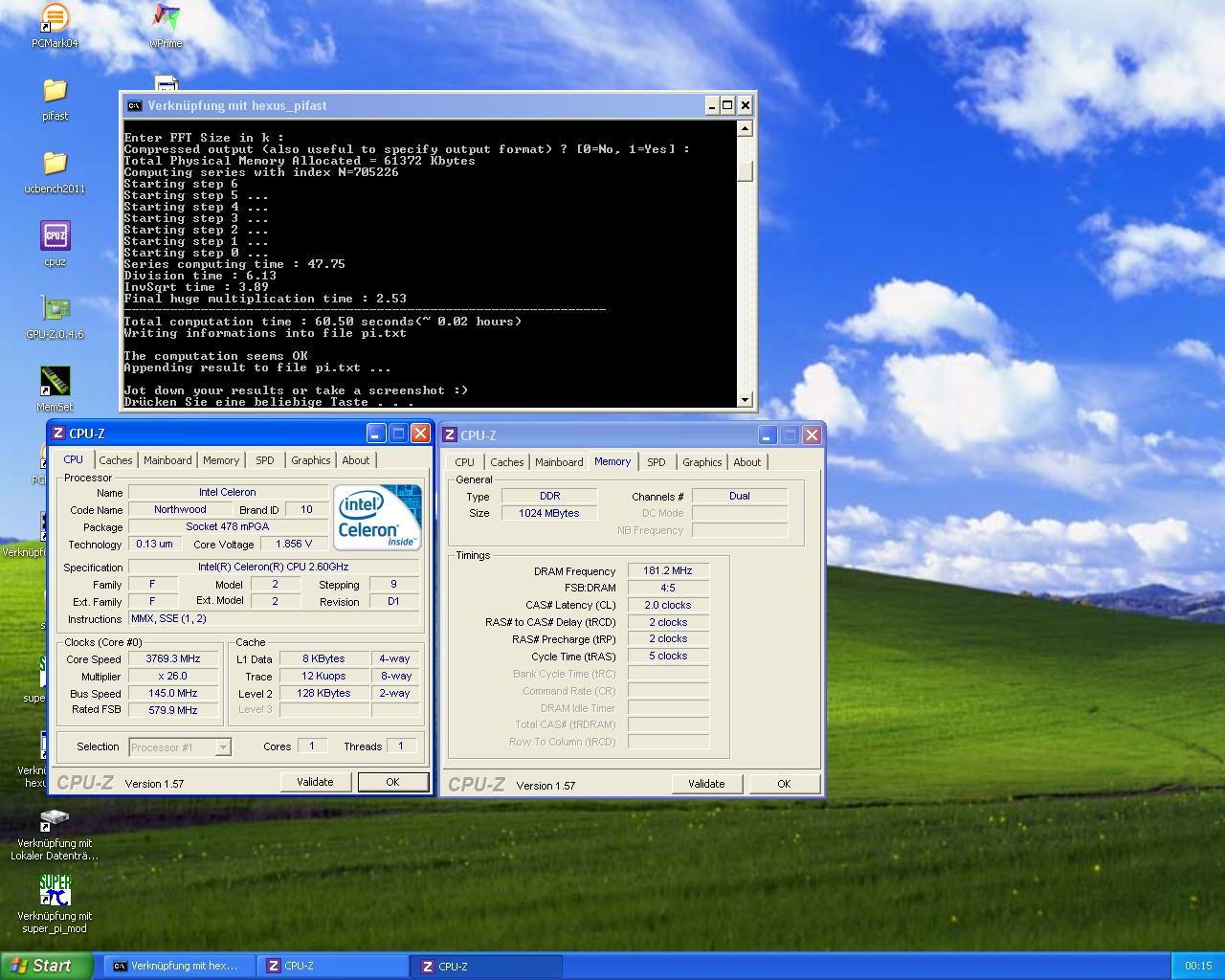Click the CAS# Latency value 2.0 clocks
Image resolution: width=1225 pixels, height=980 pixels.
667,605
